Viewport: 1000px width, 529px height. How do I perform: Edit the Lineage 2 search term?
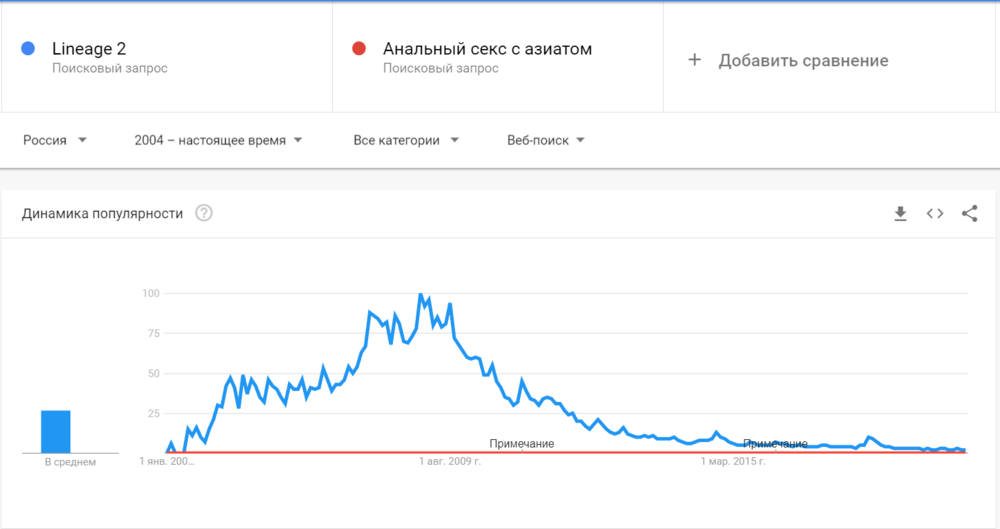89,48
